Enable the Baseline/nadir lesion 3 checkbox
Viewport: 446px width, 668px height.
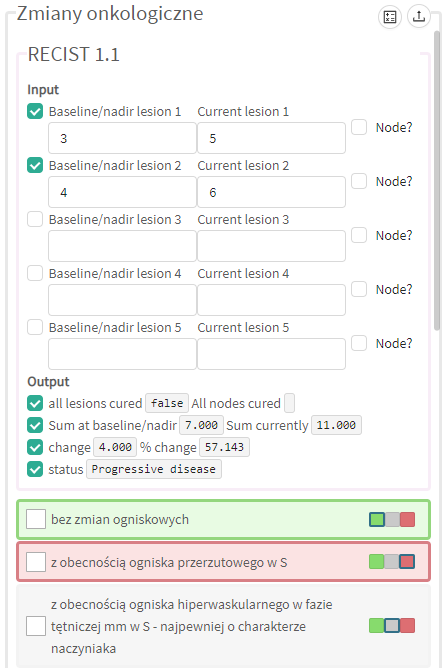click(x=35, y=219)
